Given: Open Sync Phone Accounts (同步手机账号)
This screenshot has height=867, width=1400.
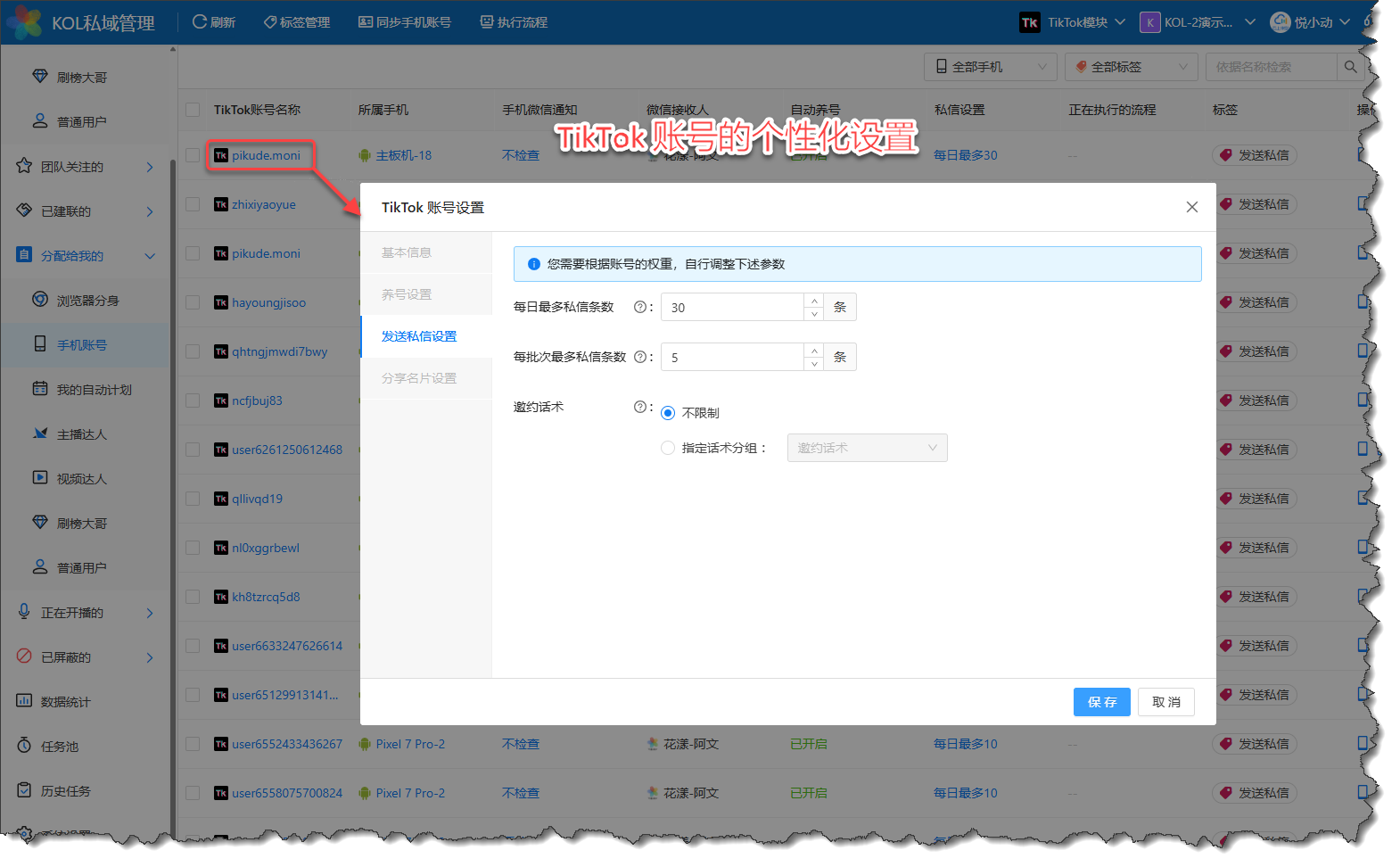Looking at the screenshot, I should 405,22.
